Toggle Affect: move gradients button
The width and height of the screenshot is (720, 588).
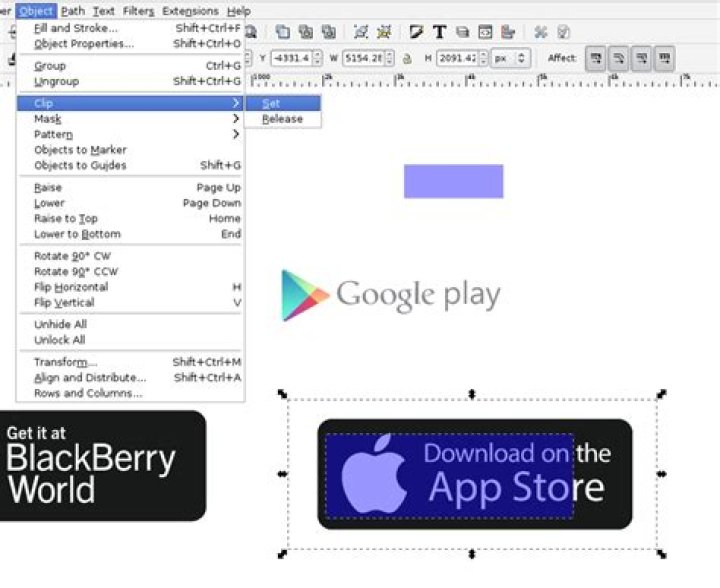click(641, 58)
